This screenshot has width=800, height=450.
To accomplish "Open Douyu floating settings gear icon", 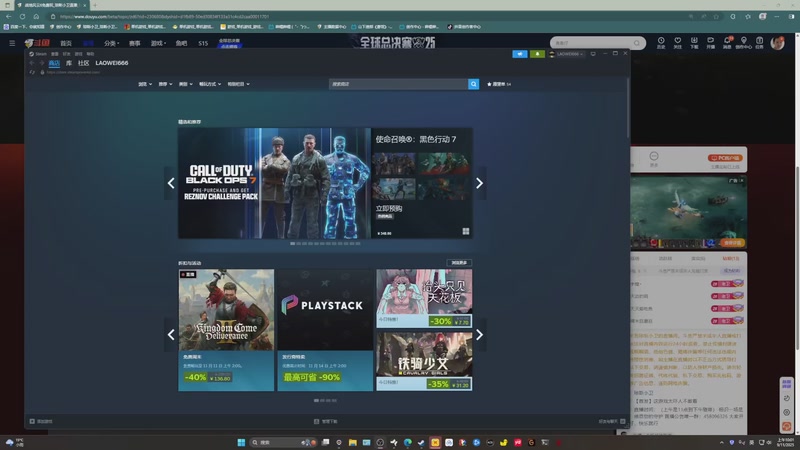I will pyautogui.click(x=786, y=412).
